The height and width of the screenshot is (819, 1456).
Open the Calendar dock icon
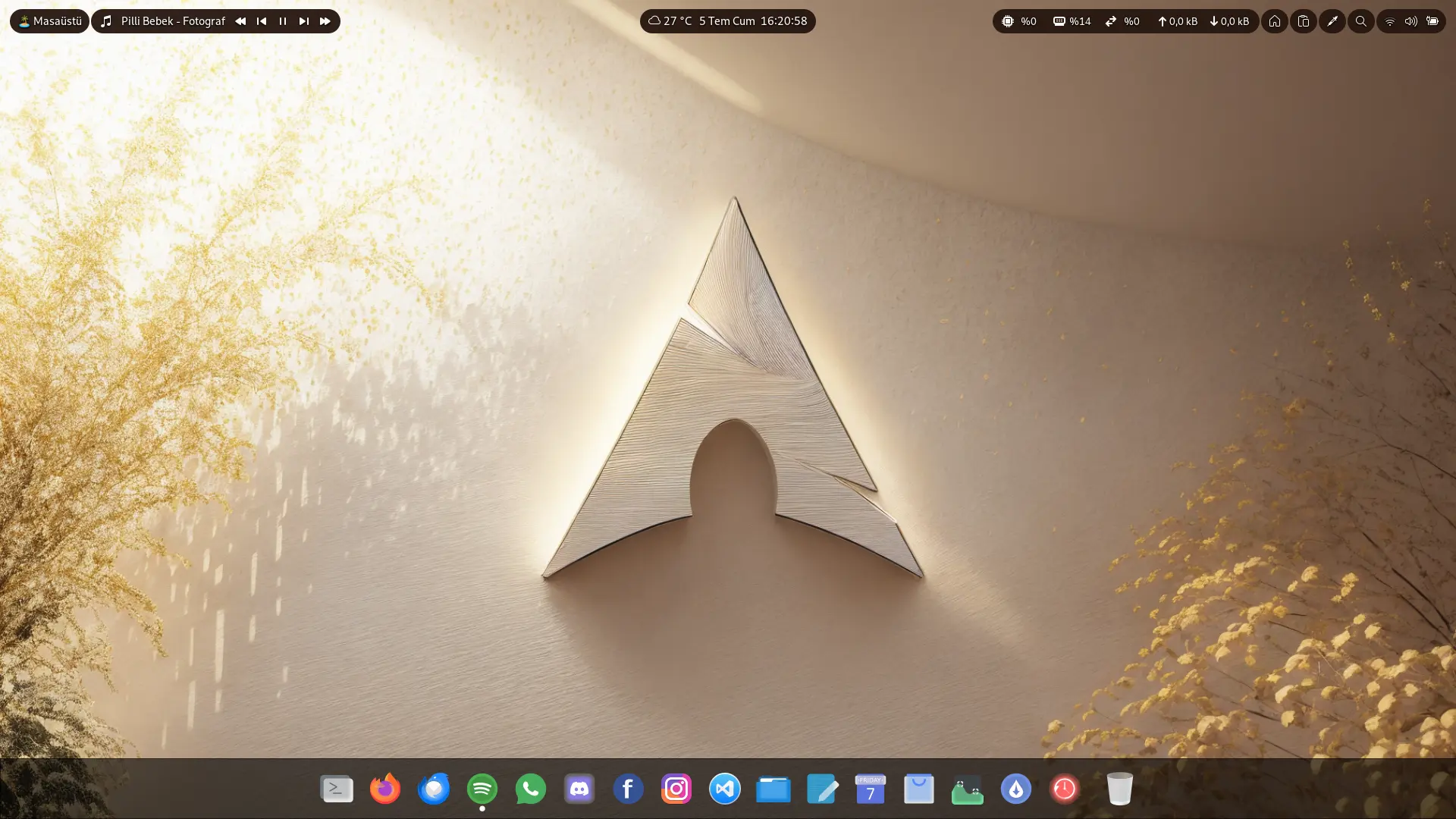tap(871, 789)
